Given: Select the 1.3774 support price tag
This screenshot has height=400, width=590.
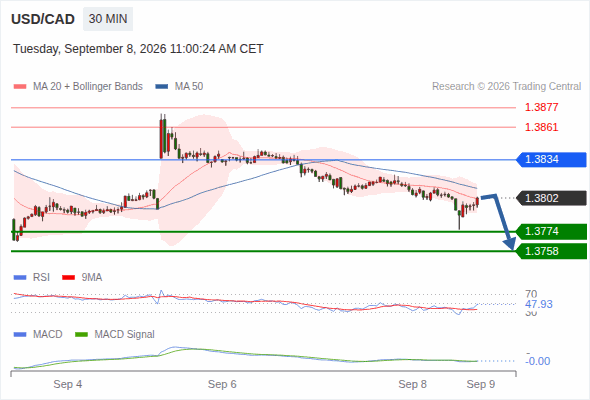Looking at the screenshot, I should [x=551, y=231].
